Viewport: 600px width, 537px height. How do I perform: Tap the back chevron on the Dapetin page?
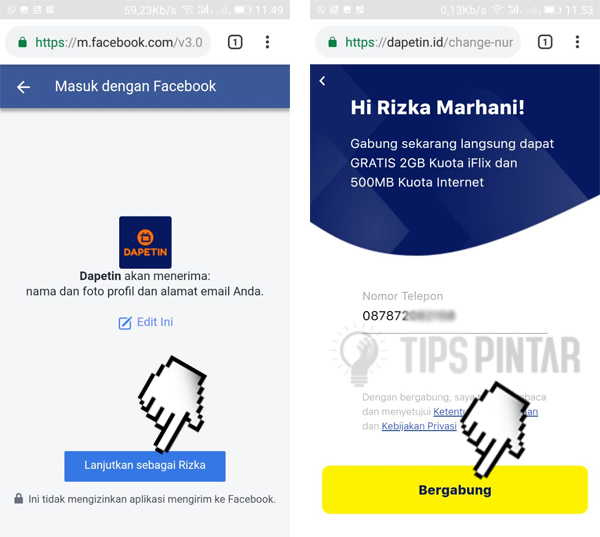coord(323,81)
